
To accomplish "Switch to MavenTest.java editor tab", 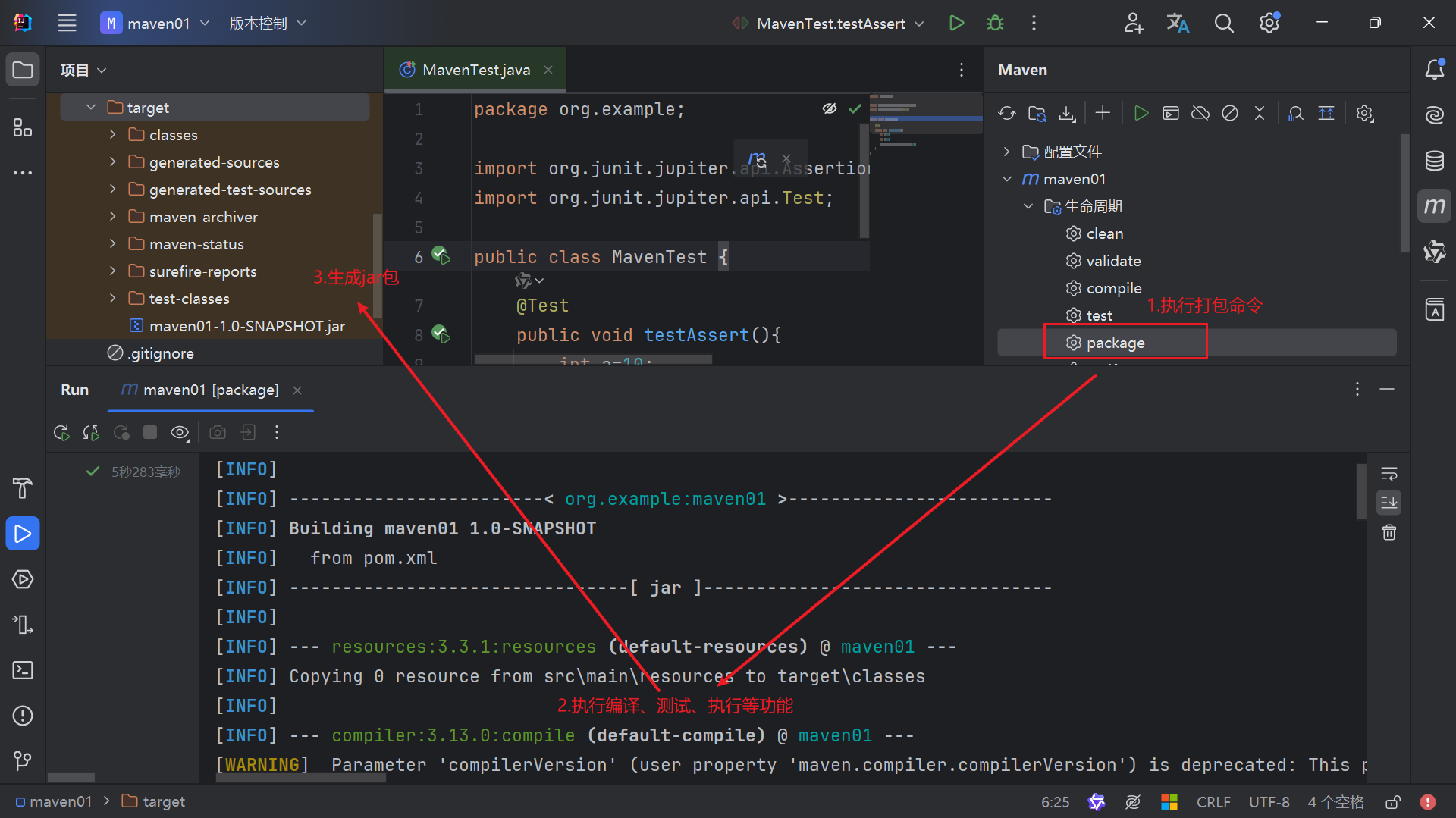I will click(476, 70).
